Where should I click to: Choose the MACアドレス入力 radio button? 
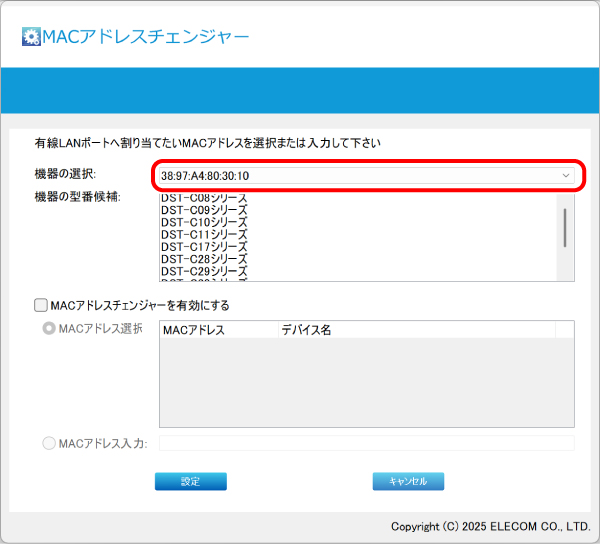[x=49, y=443]
